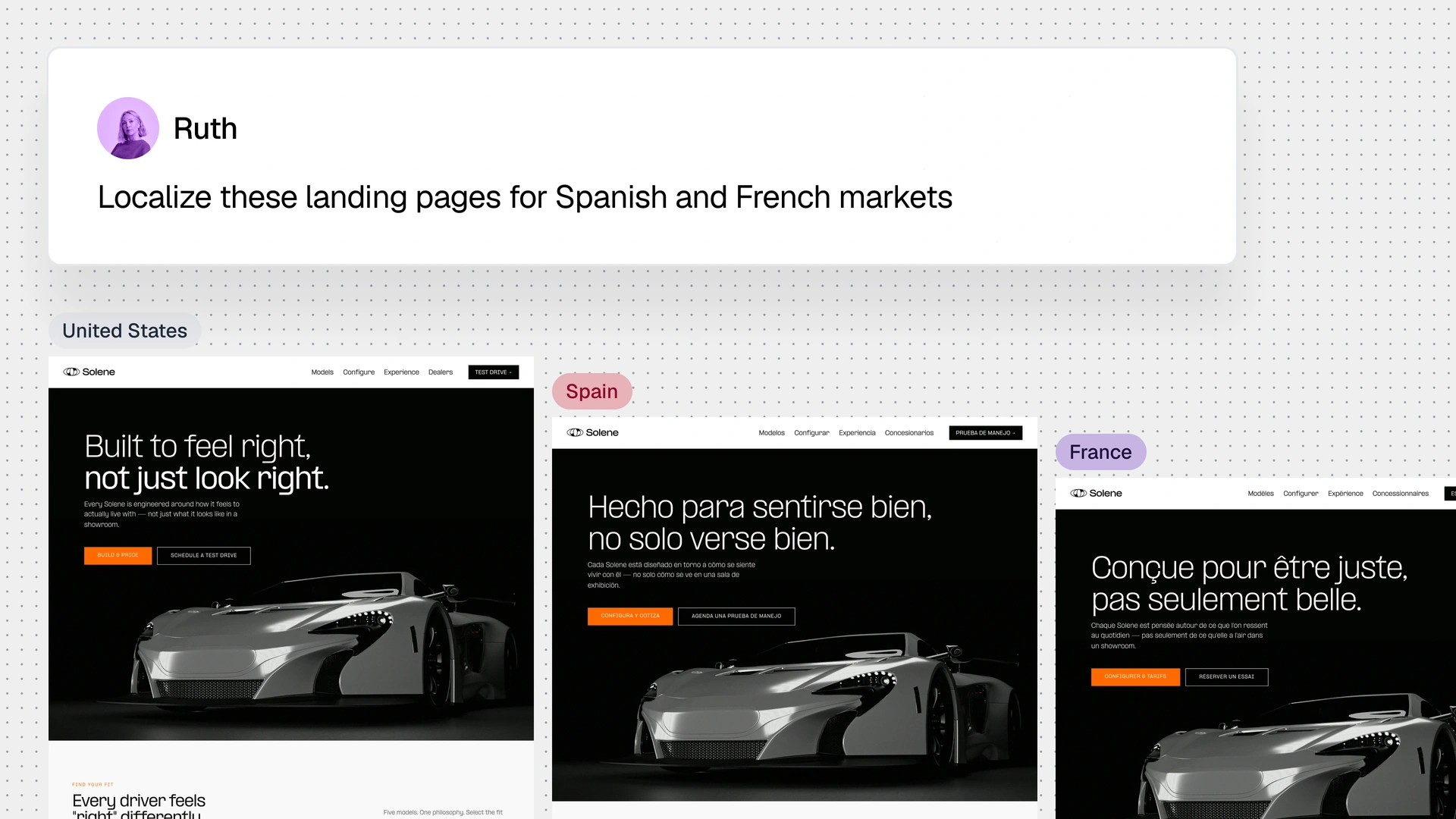Select the United States frame label

pyautogui.click(x=124, y=331)
